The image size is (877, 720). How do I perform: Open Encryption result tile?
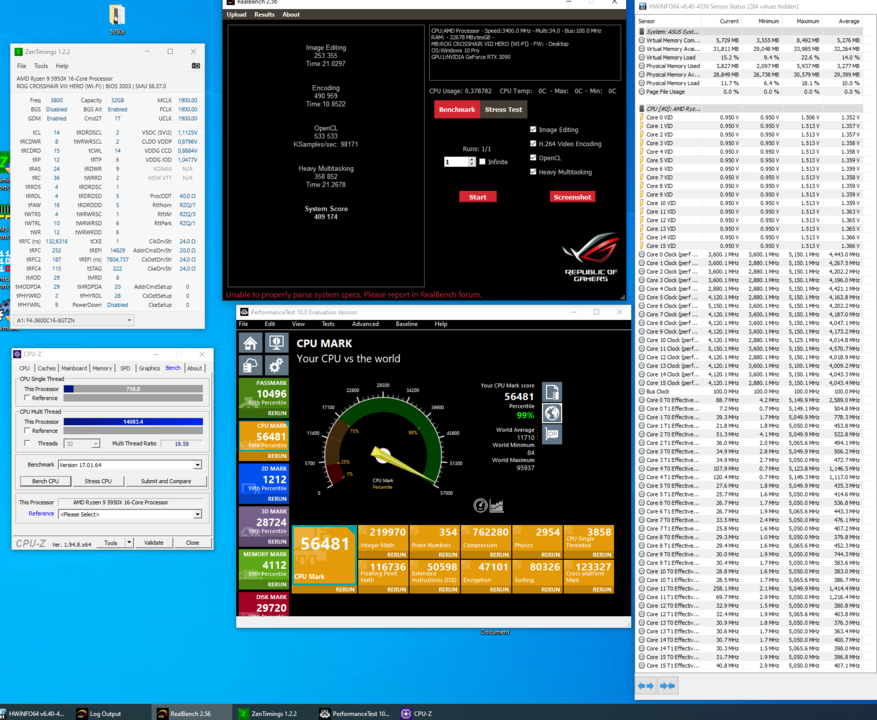[x=486, y=576]
